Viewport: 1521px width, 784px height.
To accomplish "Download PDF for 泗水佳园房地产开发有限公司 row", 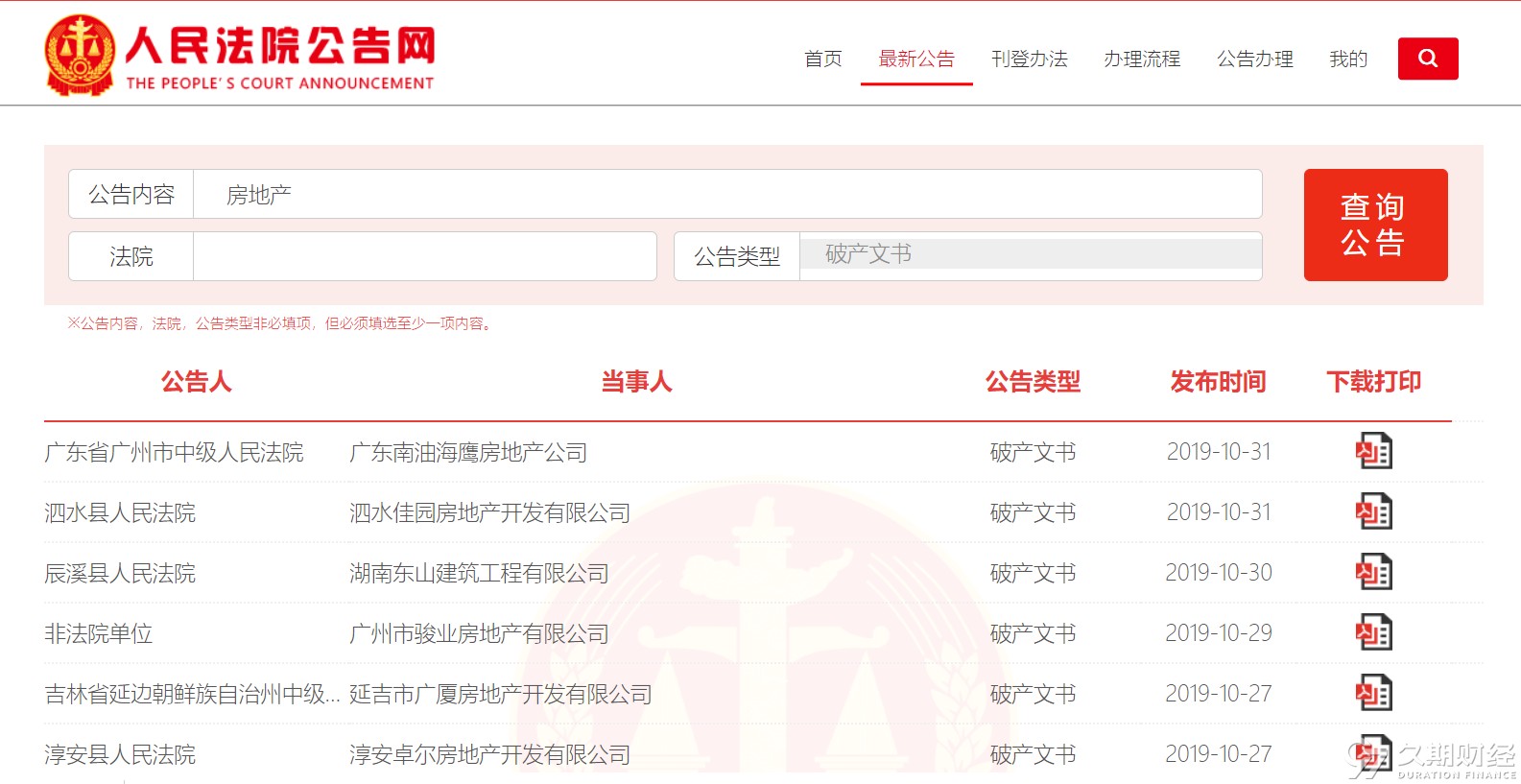I will pos(1373,511).
